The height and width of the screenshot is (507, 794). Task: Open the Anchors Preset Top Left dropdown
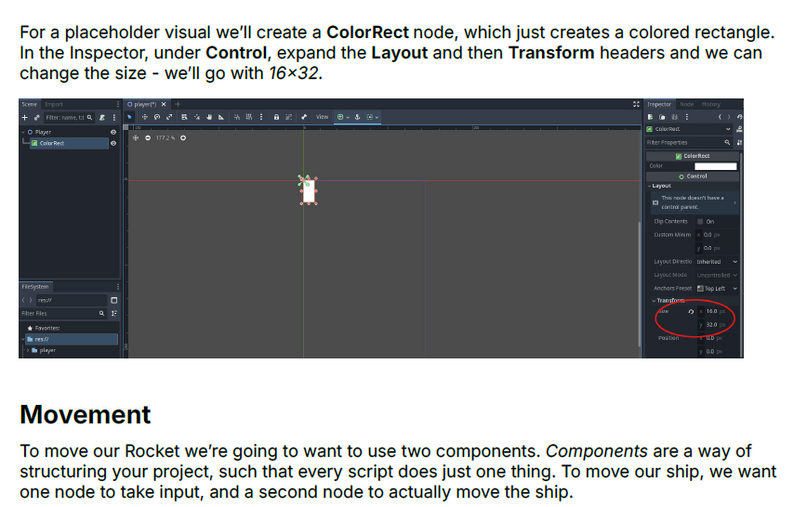717,289
